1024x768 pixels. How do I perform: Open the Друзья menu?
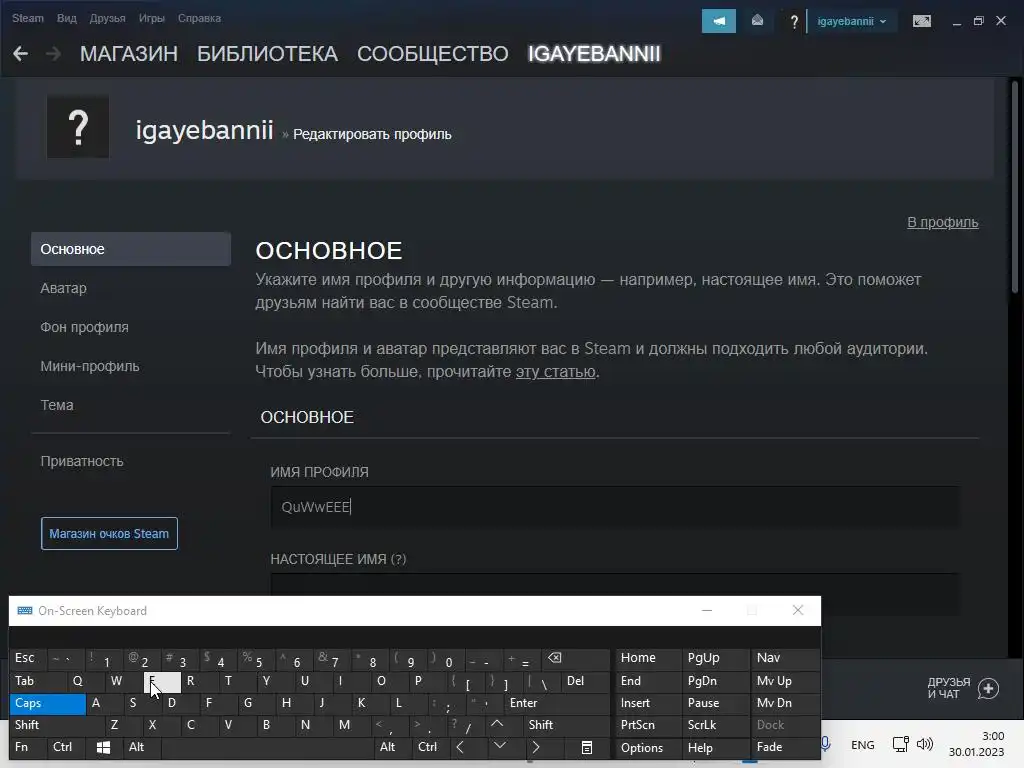tap(107, 18)
